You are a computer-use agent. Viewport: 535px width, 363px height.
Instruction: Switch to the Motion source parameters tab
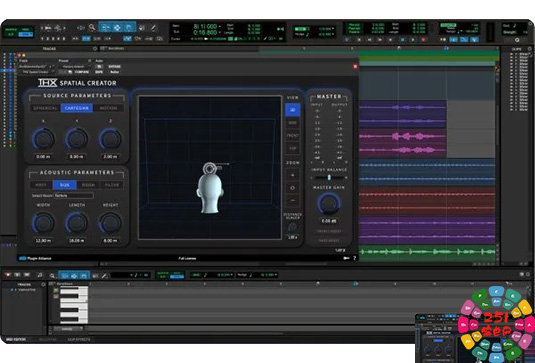108,108
